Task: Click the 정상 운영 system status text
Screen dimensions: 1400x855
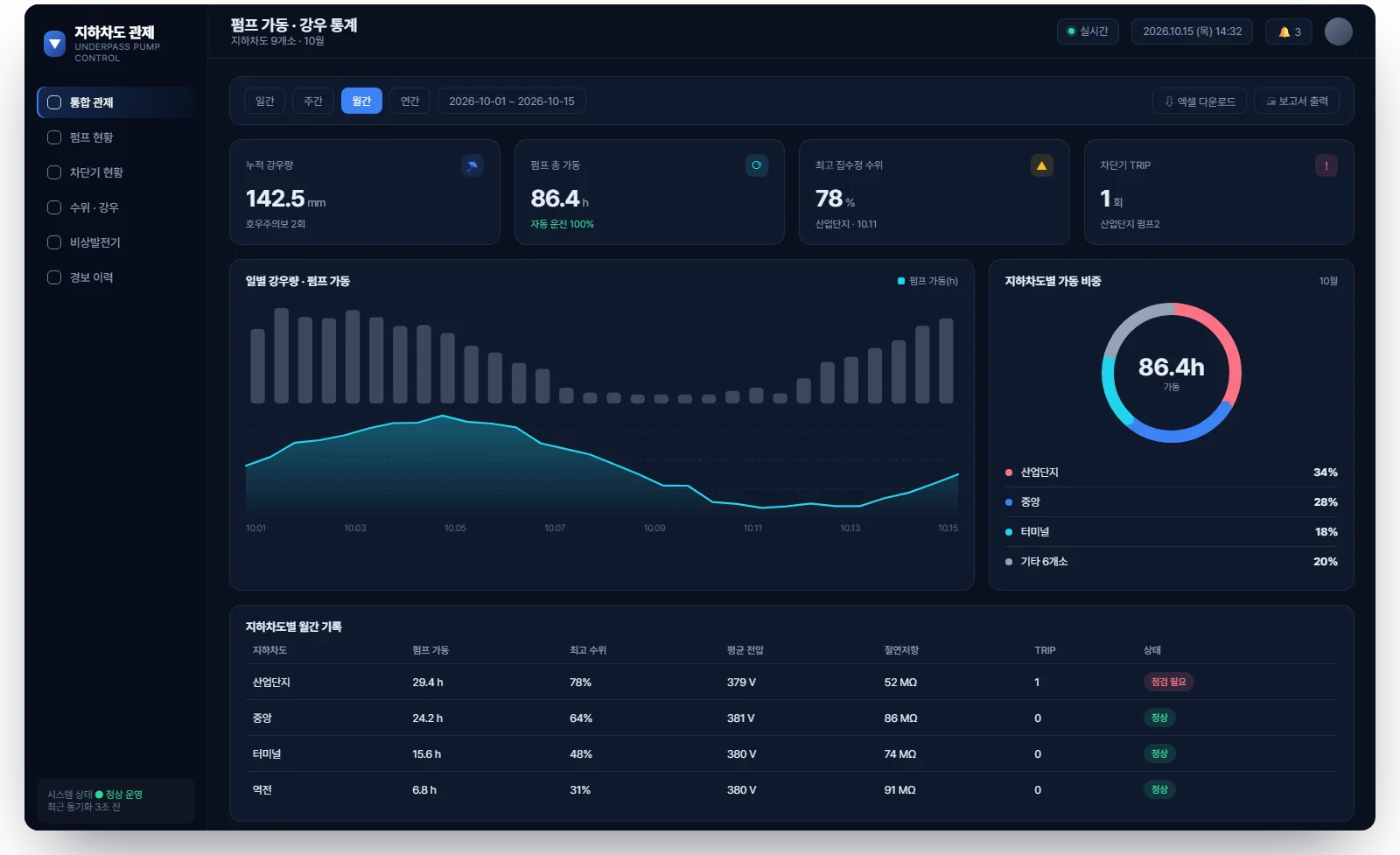Action: 123,795
